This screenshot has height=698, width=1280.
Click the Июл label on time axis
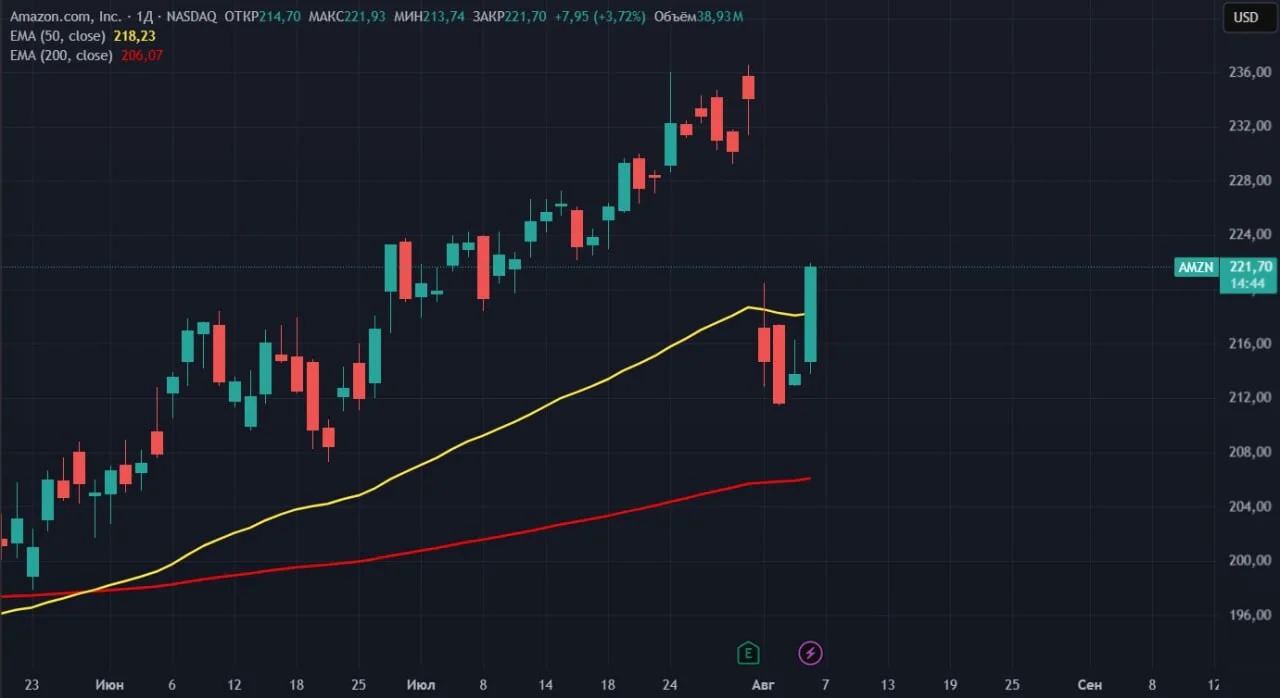[421, 685]
